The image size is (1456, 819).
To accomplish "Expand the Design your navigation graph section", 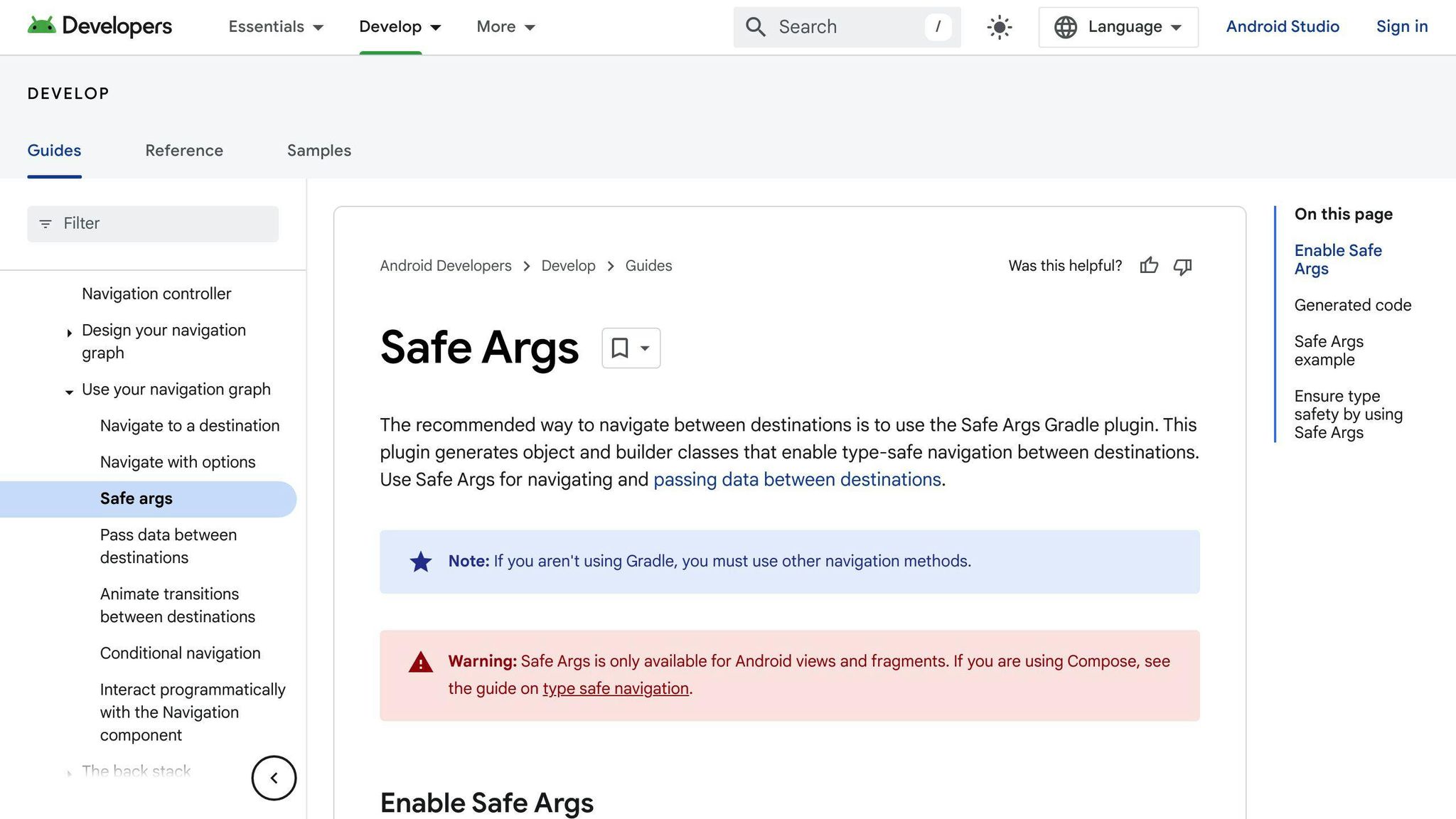I will pos(69,333).
